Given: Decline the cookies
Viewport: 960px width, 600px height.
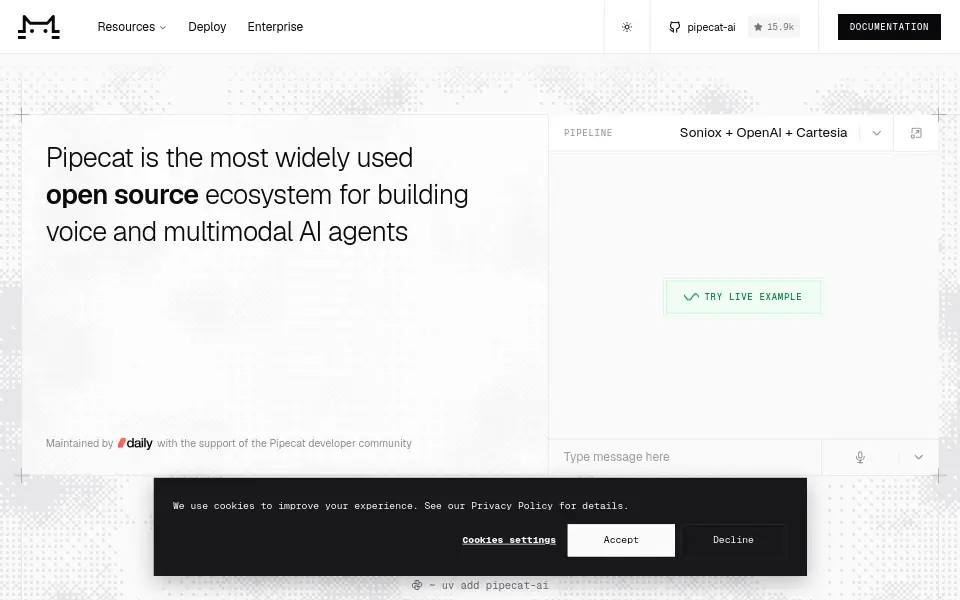Looking at the screenshot, I should 733,540.
